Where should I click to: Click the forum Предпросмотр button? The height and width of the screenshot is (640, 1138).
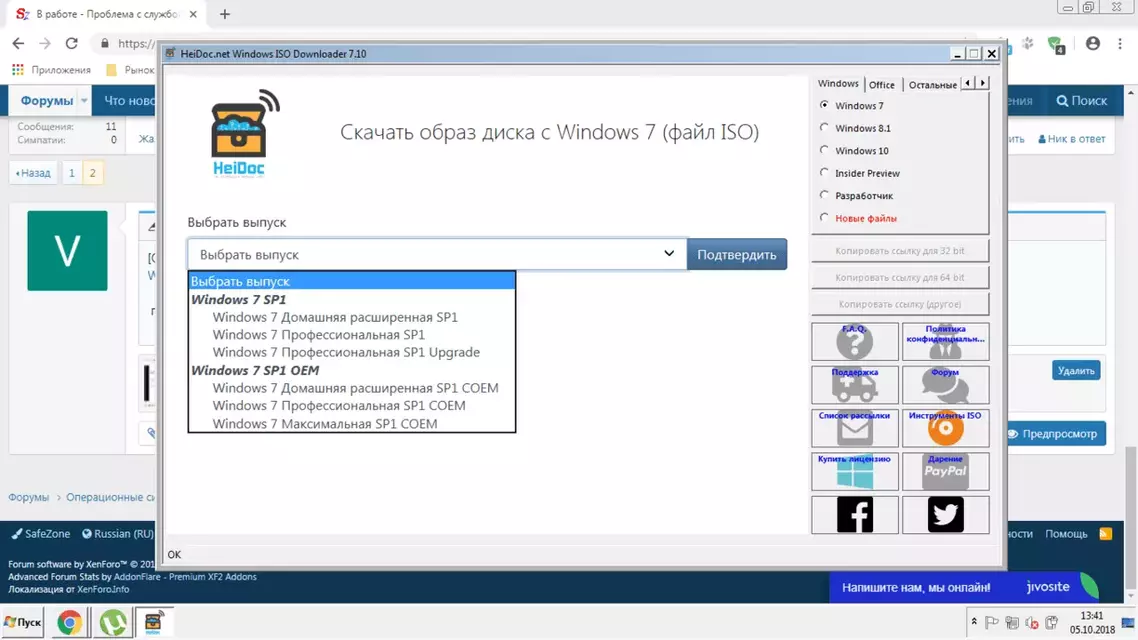tap(1056, 434)
